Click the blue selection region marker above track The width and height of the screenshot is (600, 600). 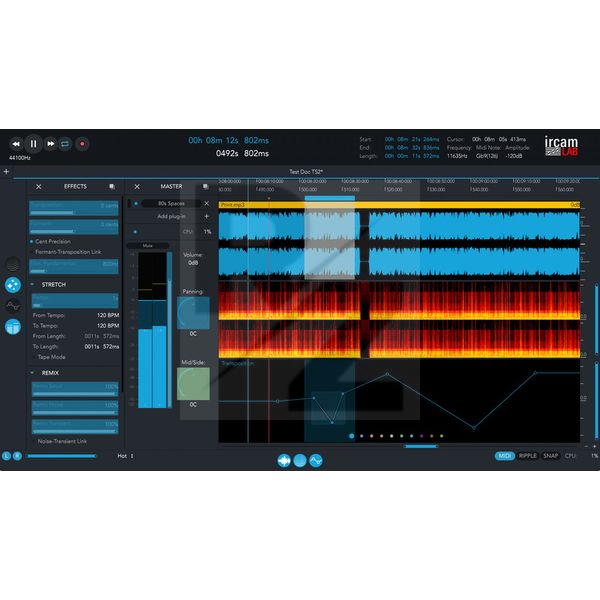(x=329, y=198)
